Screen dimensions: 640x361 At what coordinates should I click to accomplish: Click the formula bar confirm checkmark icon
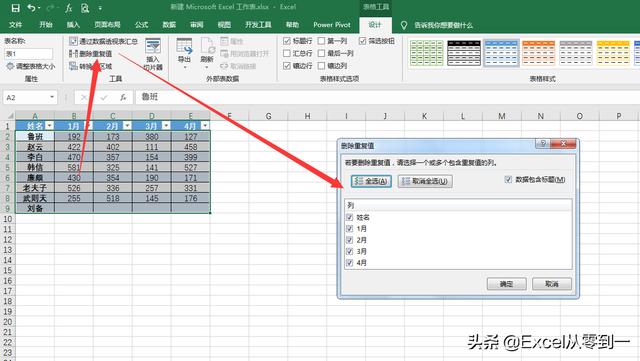point(104,97)
